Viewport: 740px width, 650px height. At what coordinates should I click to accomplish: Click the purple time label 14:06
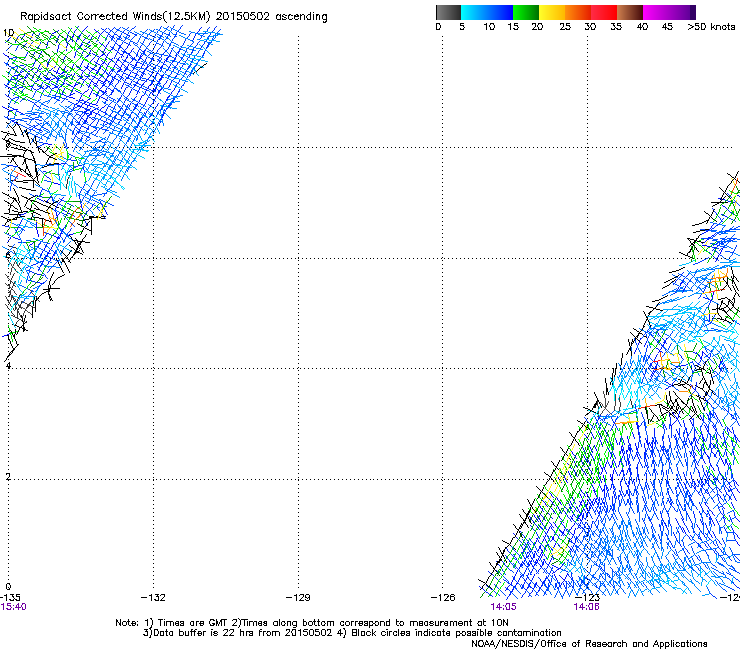586,607
